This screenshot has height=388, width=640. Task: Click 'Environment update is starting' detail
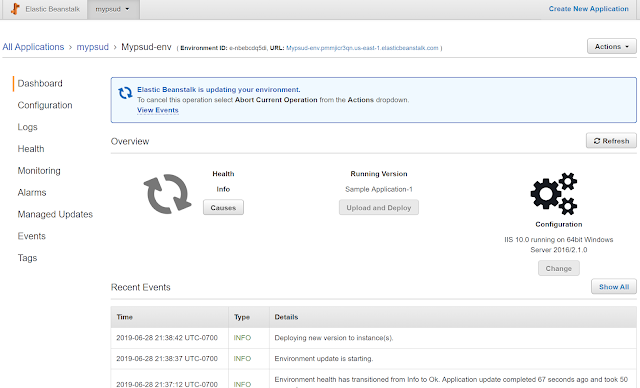[324, 359]
